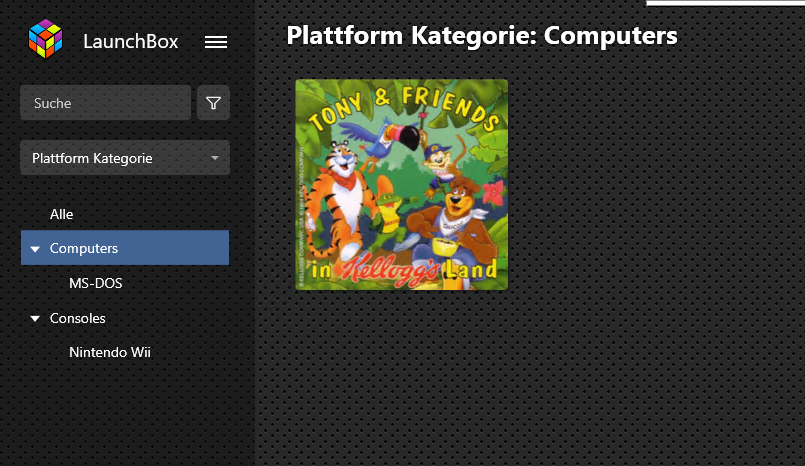Click into the Suche search field
Image resolution: width=805 pixels, height=466 pixels.
pyautogui.click(x=105, y=103)
